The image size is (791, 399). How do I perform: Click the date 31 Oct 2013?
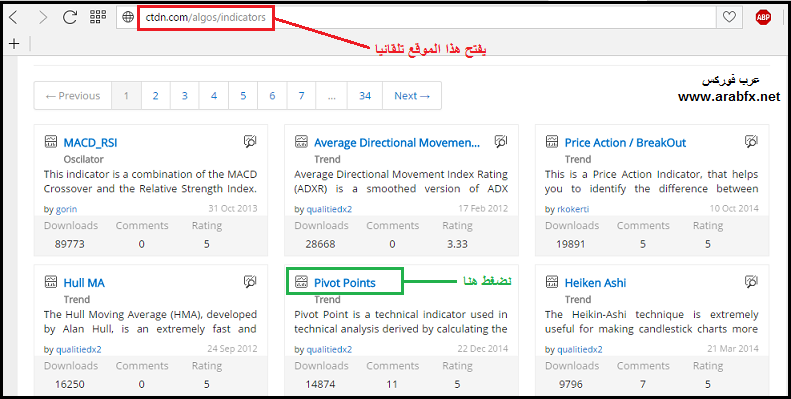233,208
